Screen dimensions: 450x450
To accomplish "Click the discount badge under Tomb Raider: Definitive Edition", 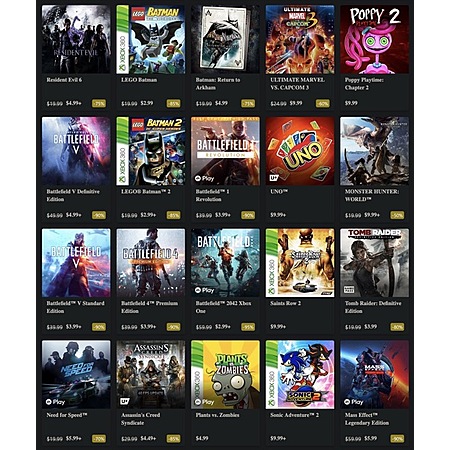I will pyautogui.click(x=397, y=327).
